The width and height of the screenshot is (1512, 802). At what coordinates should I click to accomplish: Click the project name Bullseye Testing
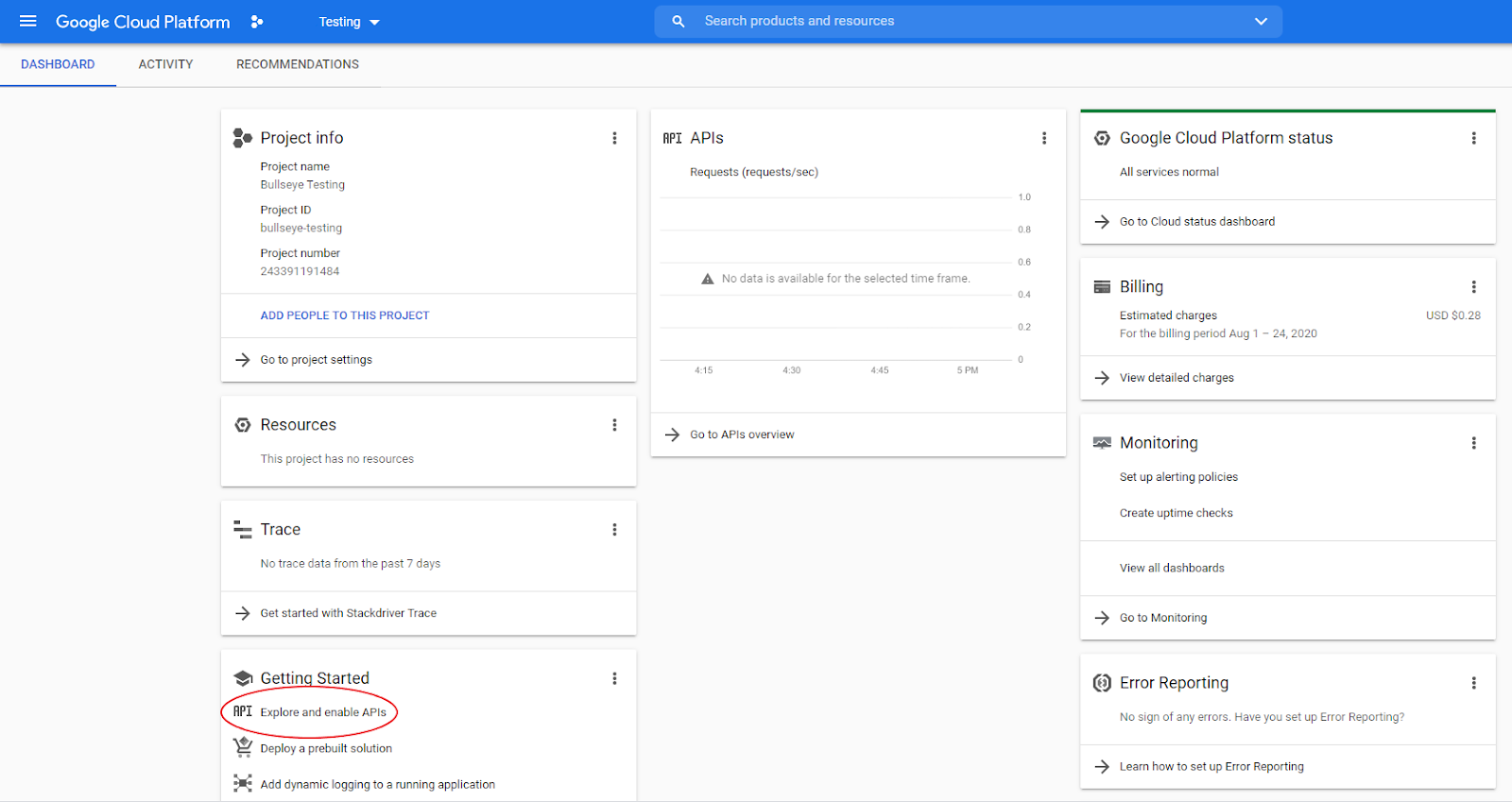302,185
